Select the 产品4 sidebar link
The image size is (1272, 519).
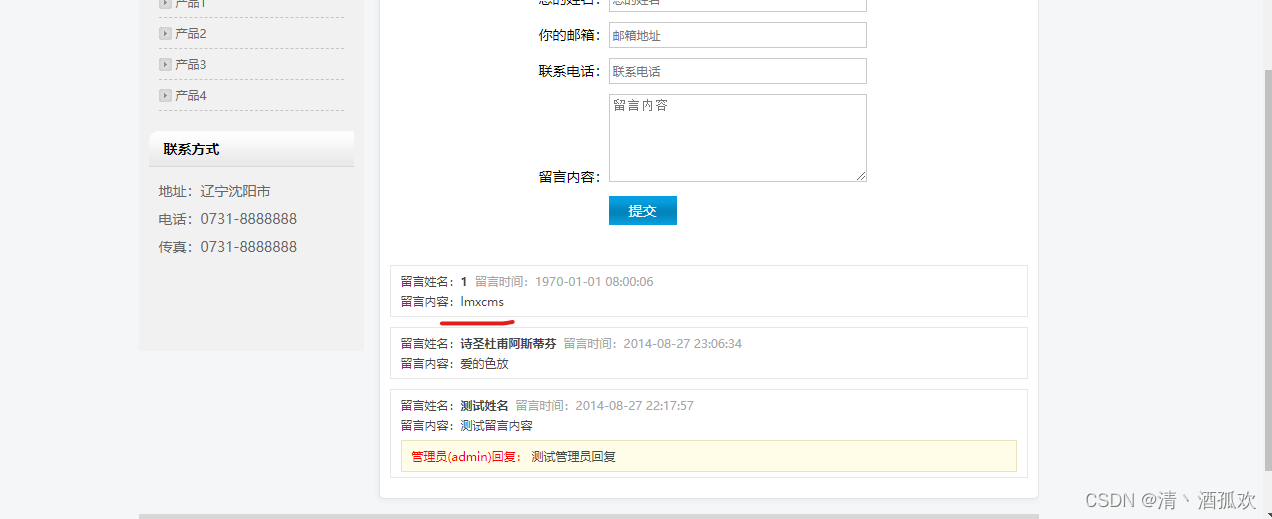[x=190, y=96]
